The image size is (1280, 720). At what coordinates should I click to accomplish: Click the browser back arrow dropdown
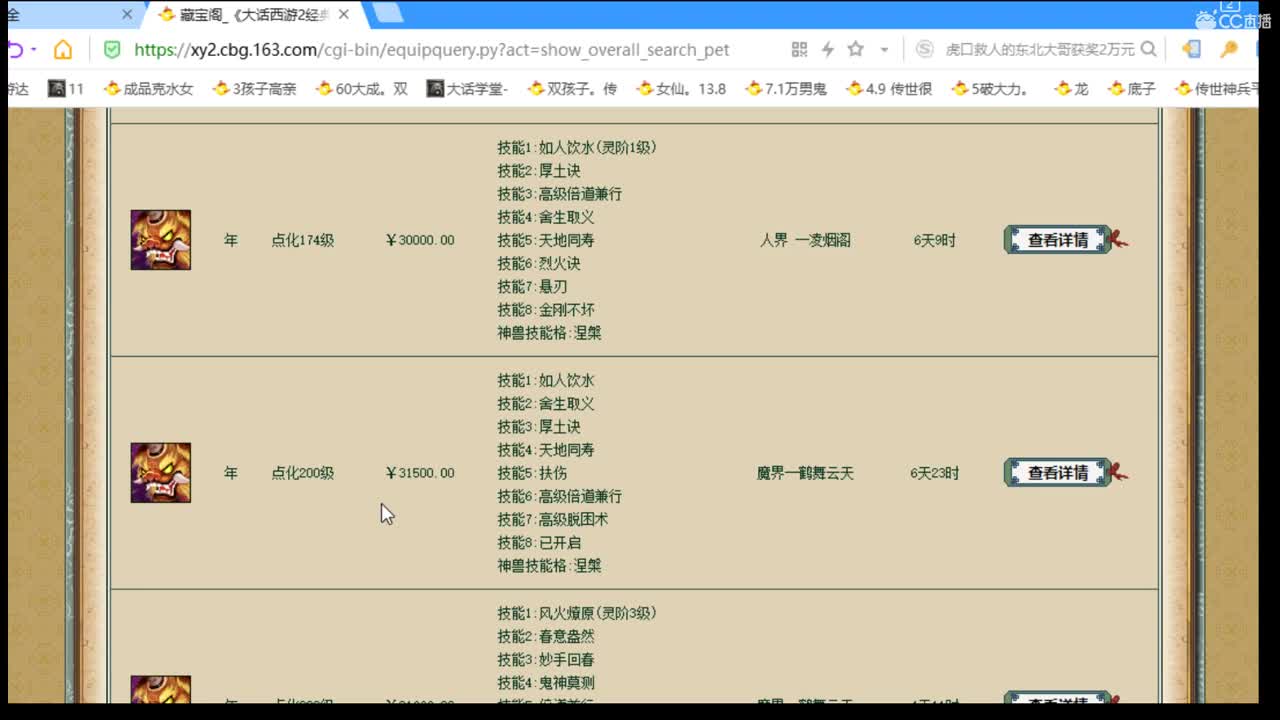pyautogui.click(x=33, y=50)
